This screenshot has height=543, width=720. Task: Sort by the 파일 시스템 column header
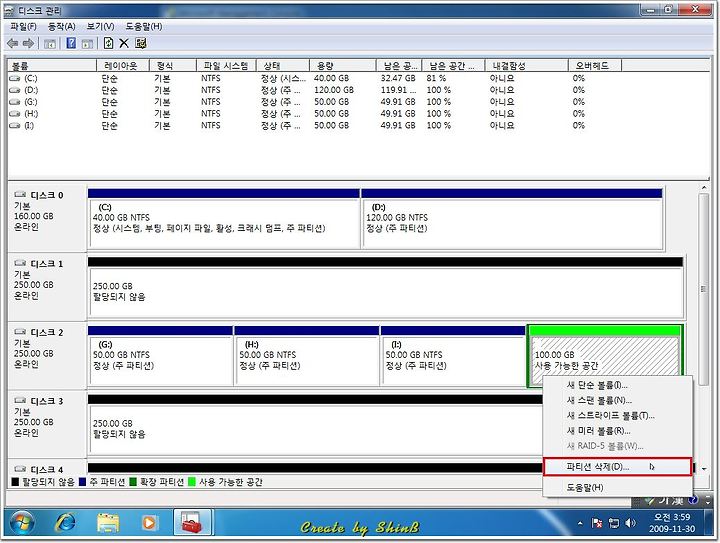point(226,66)
